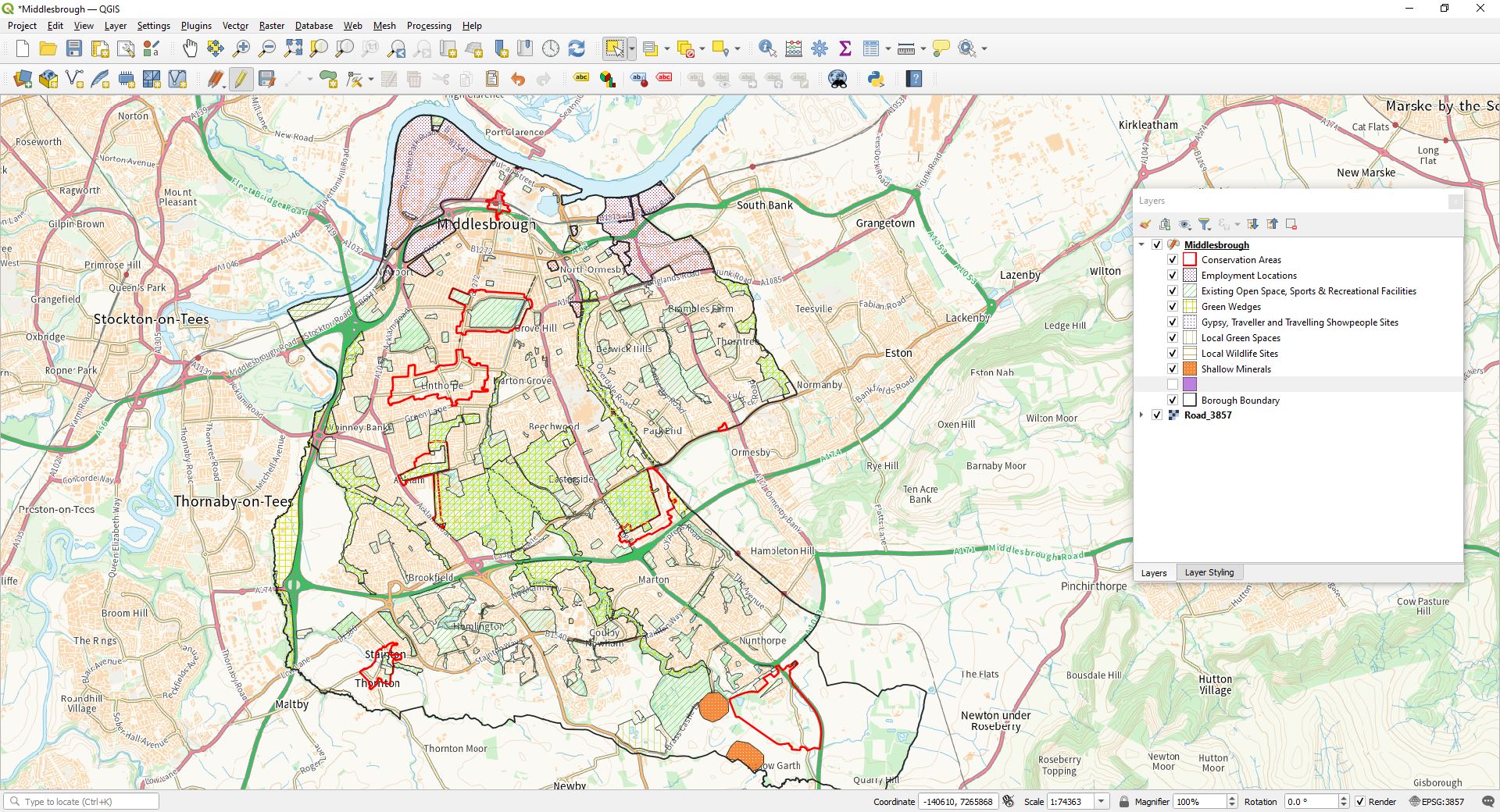This screenshot has height=812, width=1500.
Task: Switch to the Layer Styling tab
Action: (x=1209, y=572)
